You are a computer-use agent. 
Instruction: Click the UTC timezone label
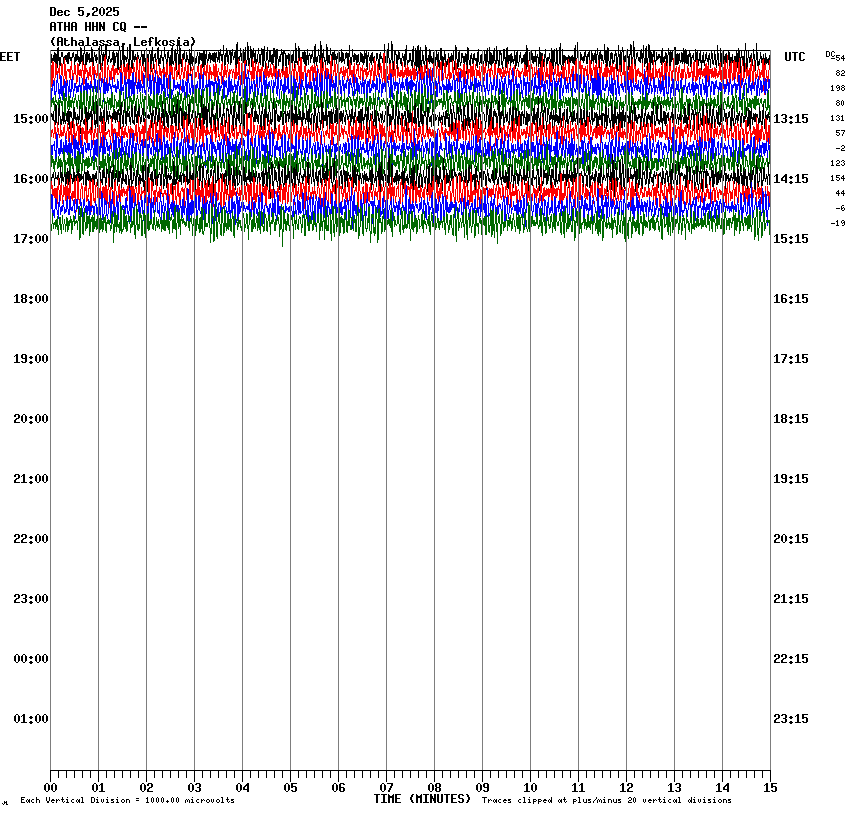click(794, 57)
